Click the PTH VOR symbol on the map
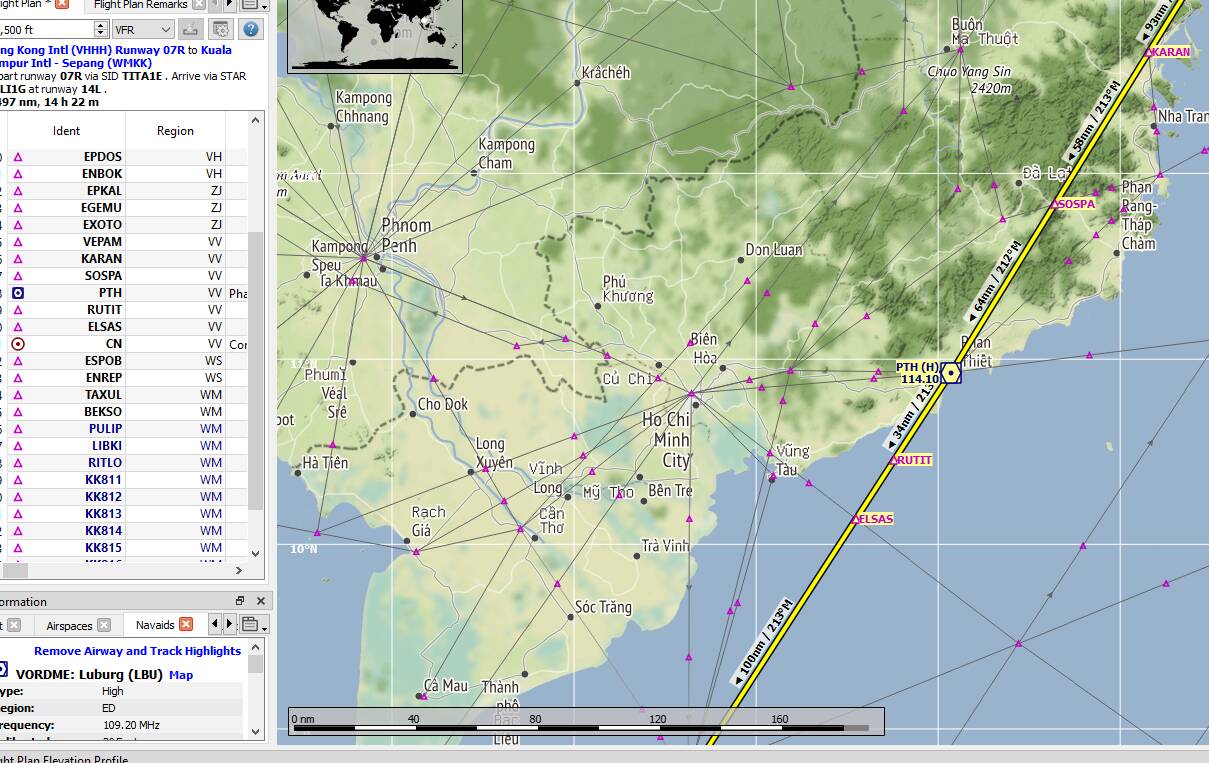The image size is (1209, 763). (951, 373)
